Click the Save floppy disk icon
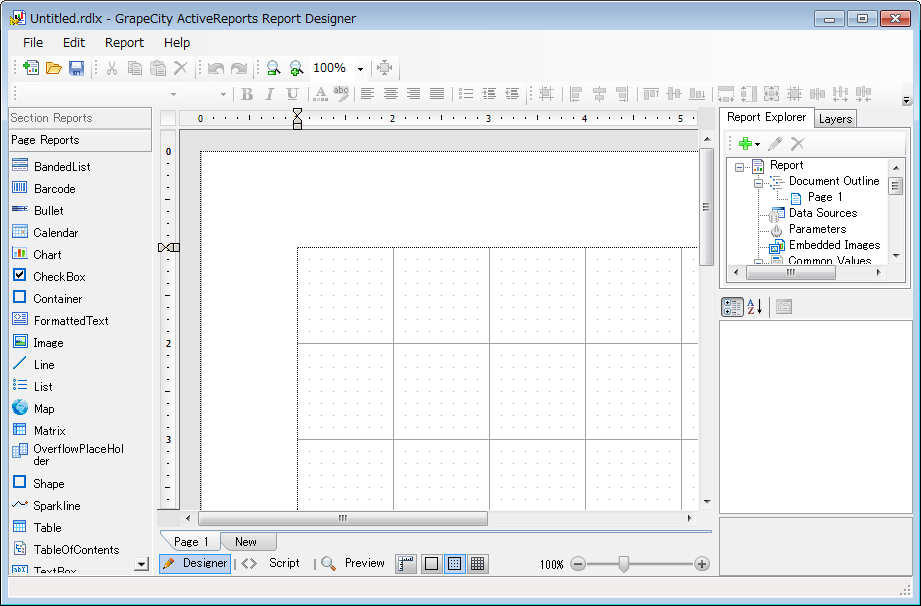This screenshot has width=921, height=606. (x=76, y=68)
